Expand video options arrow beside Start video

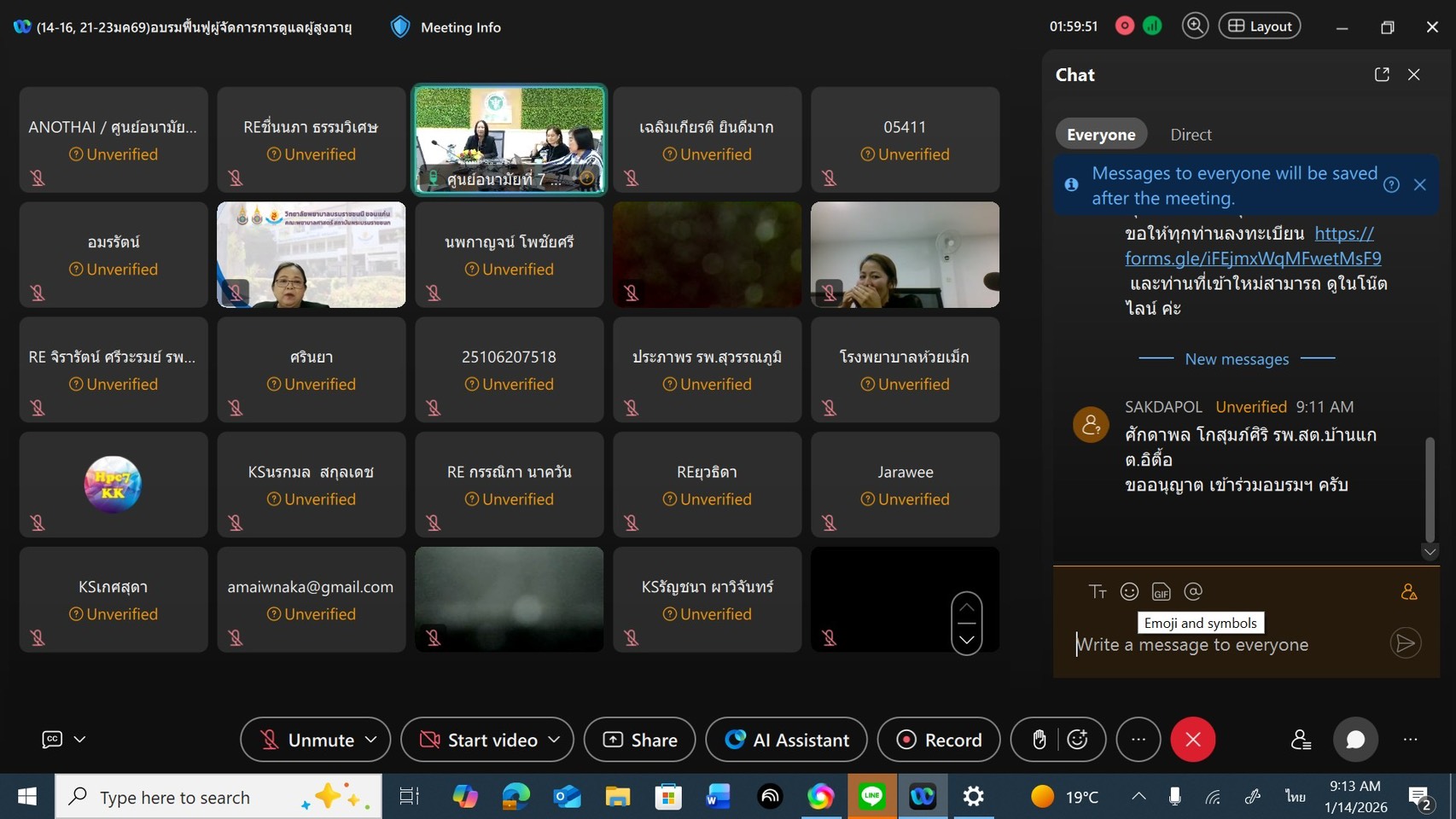coord(554,740)
